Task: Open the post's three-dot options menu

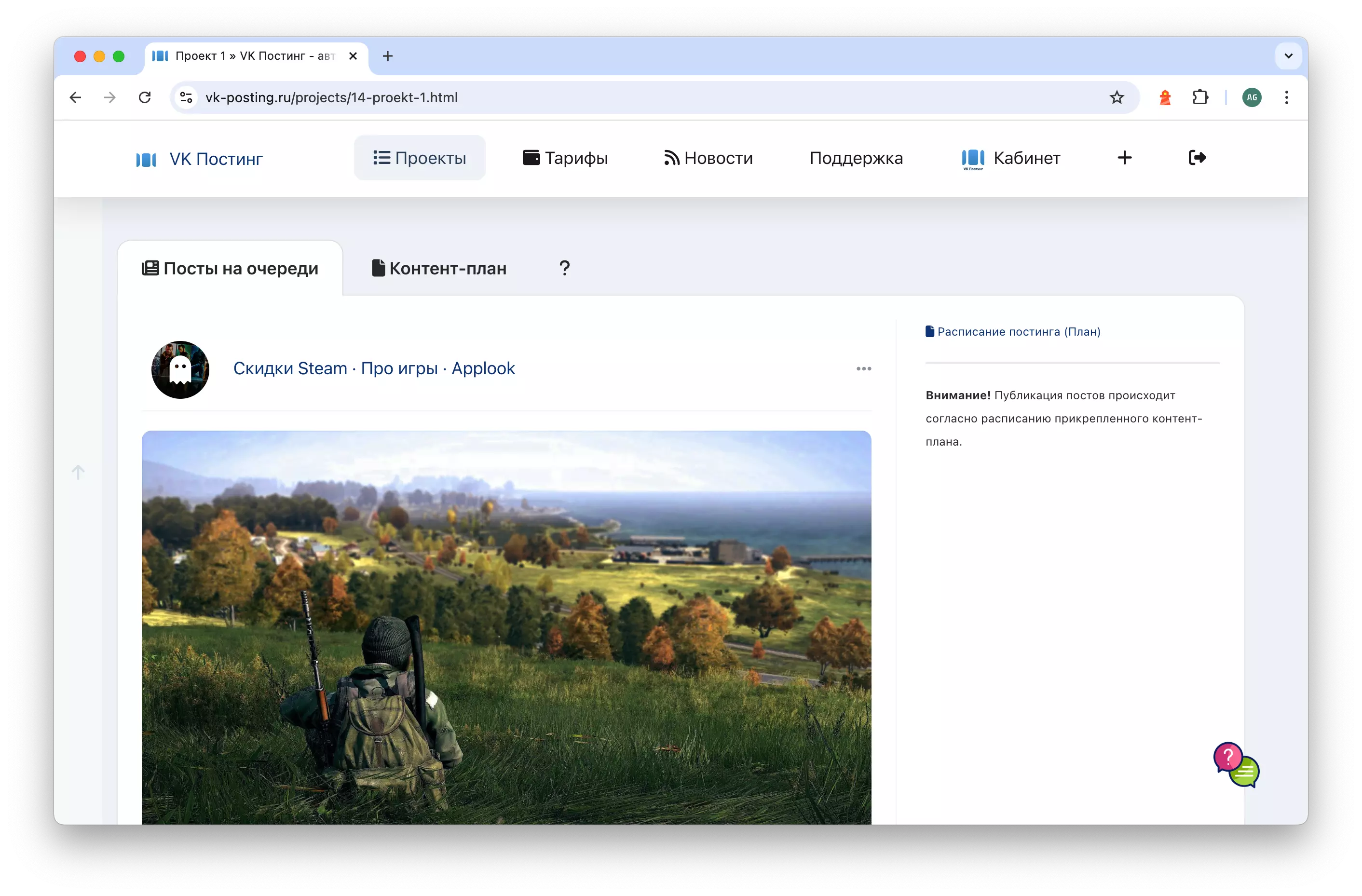Action: [x=864, y=369]
